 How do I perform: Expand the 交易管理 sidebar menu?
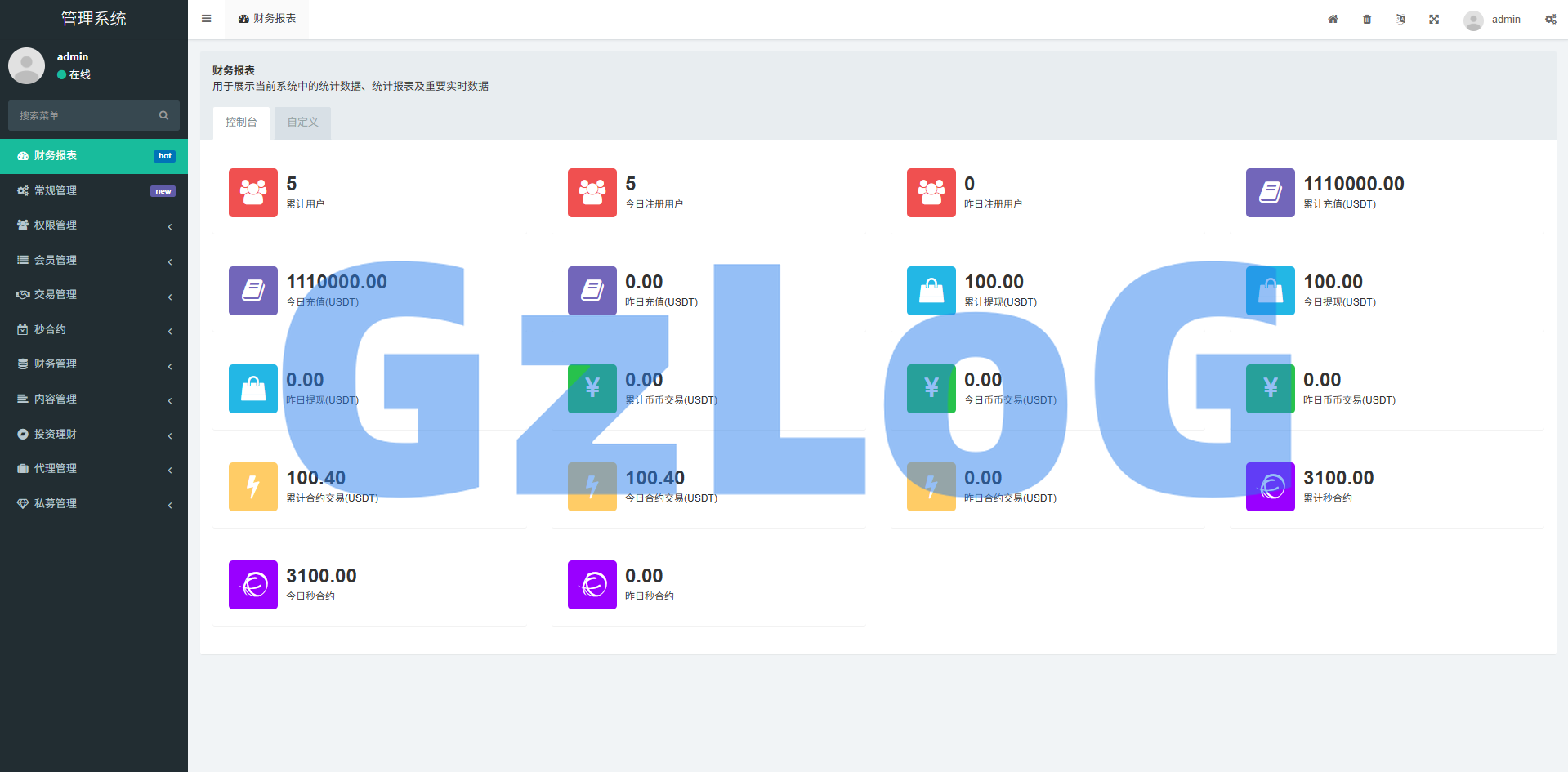tap(94, 295)
